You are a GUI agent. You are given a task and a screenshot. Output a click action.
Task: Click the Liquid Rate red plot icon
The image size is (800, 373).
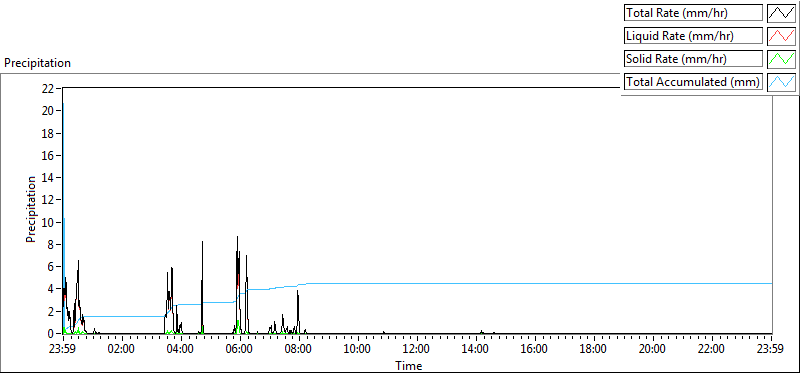(781, 36)
